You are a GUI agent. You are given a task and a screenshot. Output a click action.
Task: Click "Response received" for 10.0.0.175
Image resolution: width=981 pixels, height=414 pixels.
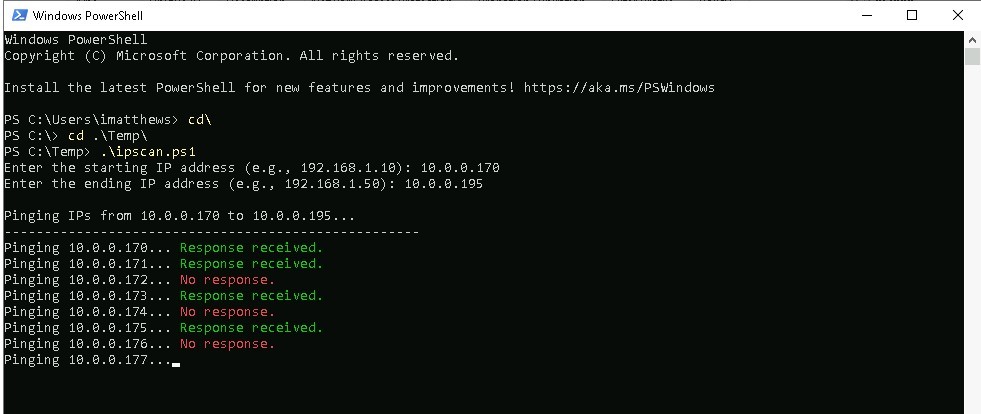point(251,328)
